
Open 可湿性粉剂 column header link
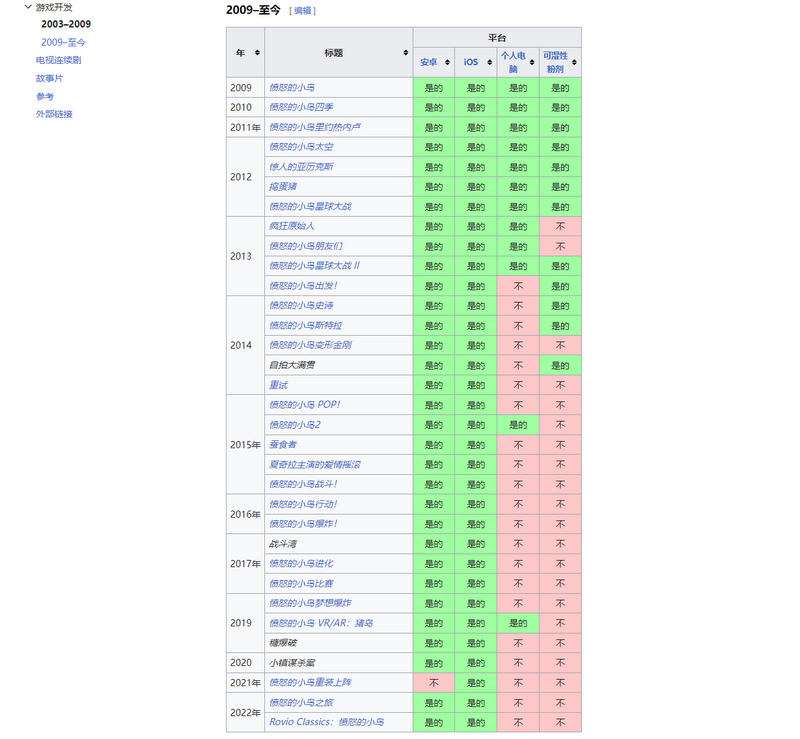(555, 62)
